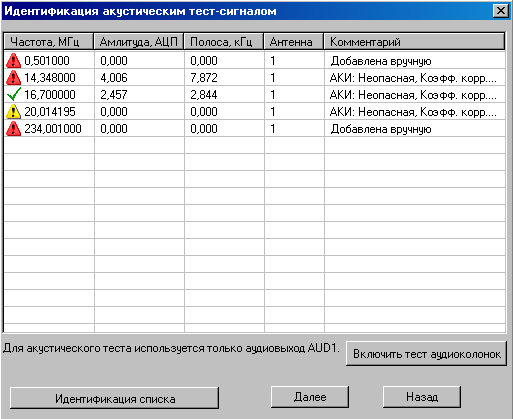
Task: Select the frequency value 14,348000
Action: pos(50,78)
